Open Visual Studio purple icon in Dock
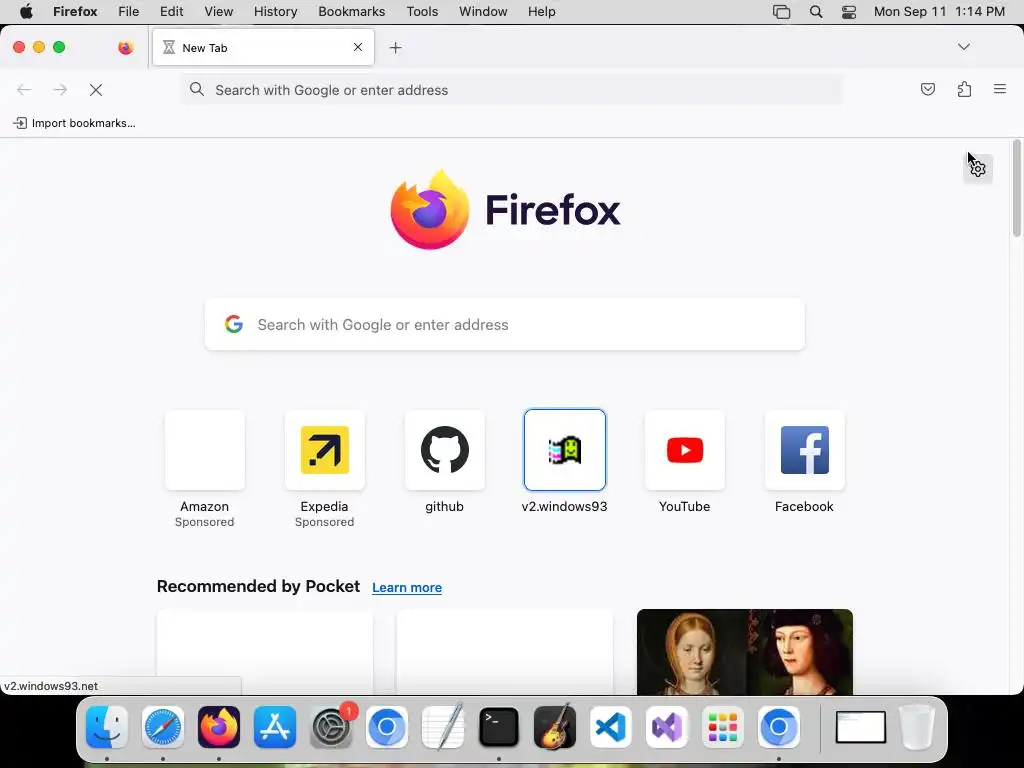Image resolution: width=1024 pixels, height=768 pixels. [667, 727]
